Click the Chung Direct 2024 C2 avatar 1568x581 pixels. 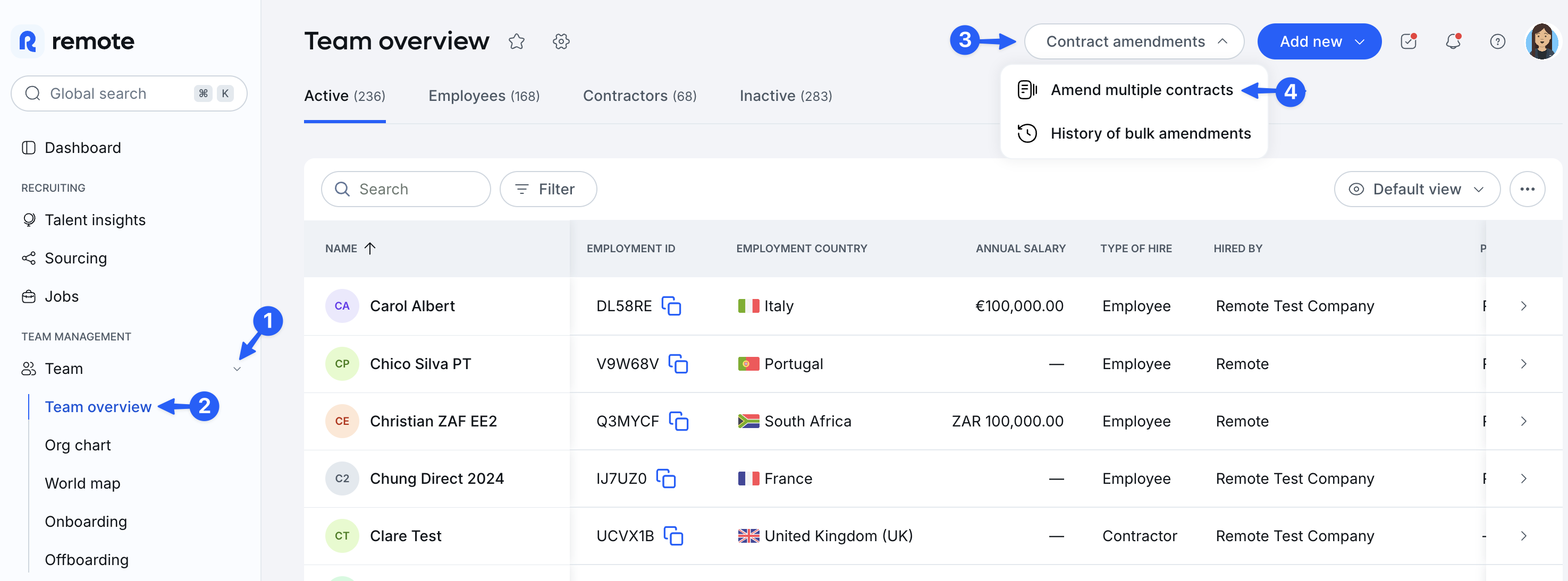342,479
